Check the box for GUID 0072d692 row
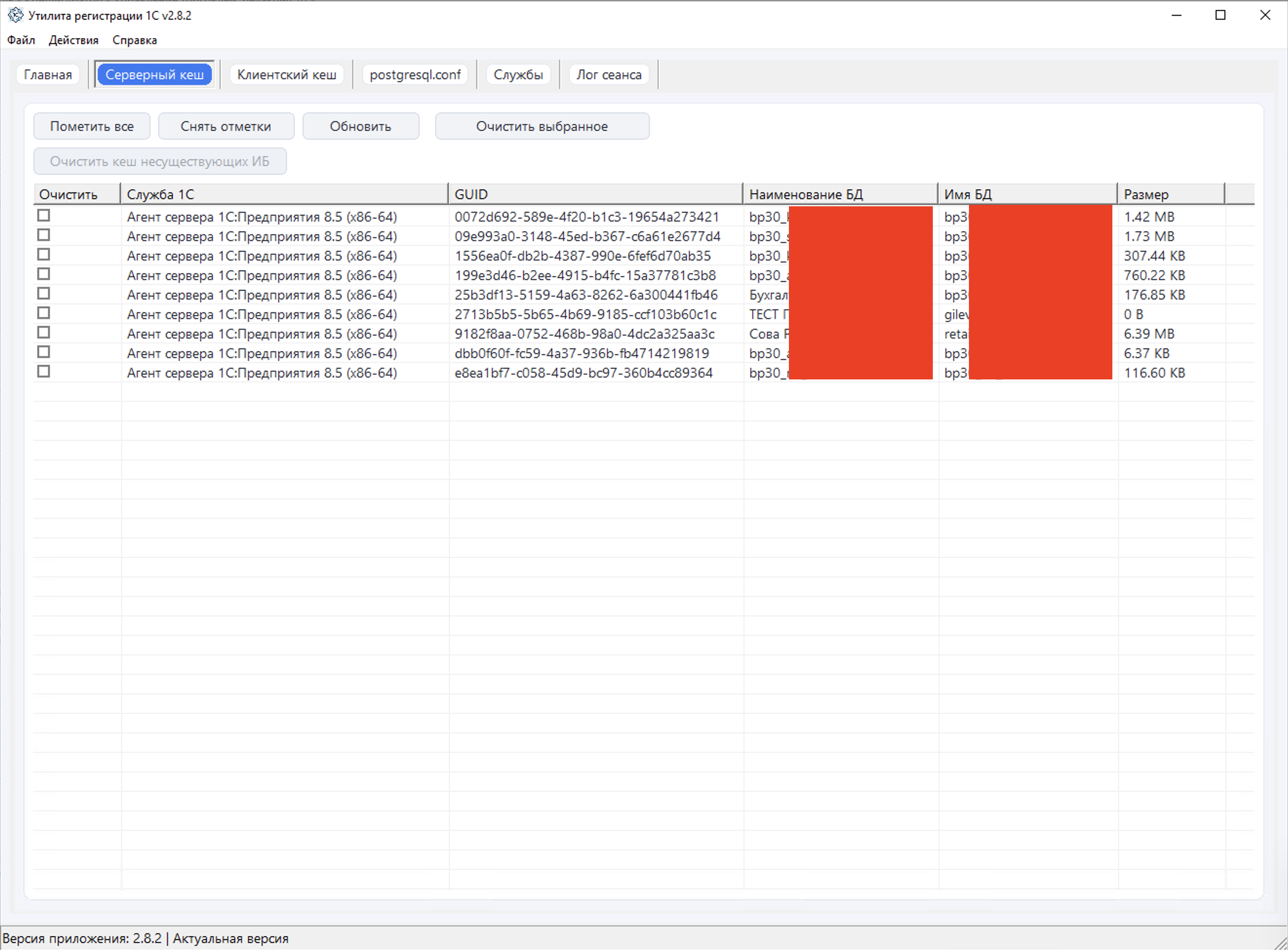Image resolution: width=1288 pixels, height=950 pixels. coord(44,216)
